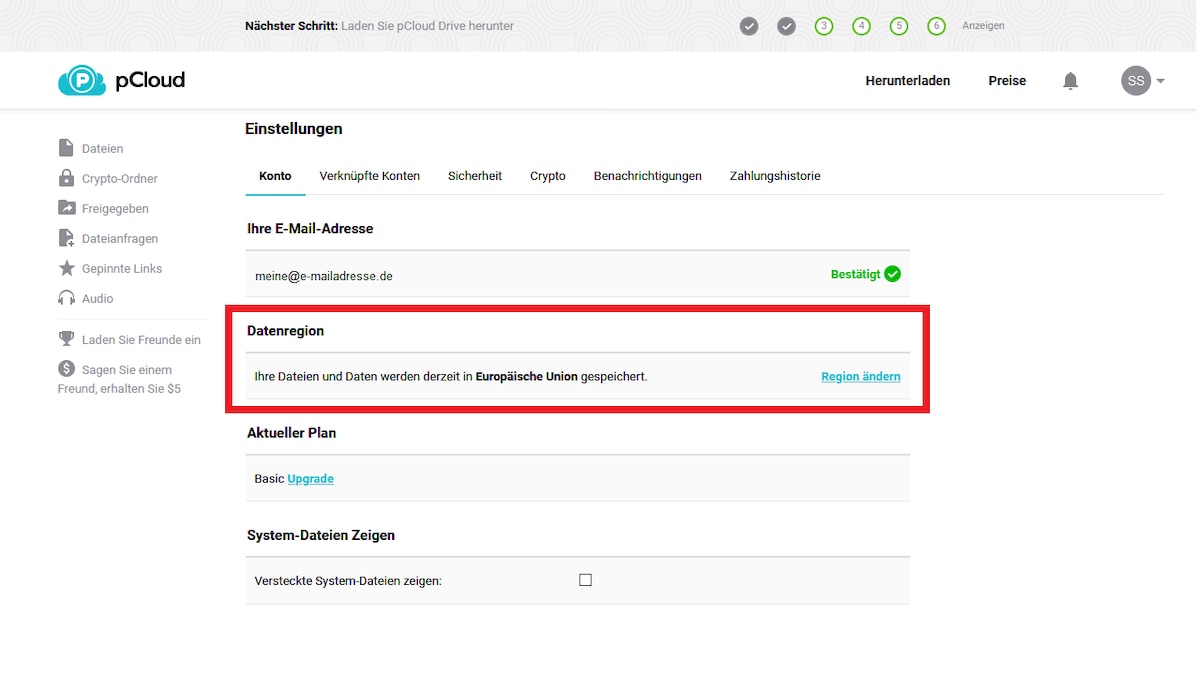Open the Zahlungshistorie tab
This screenshot has width=1200, height=675.
774,176
